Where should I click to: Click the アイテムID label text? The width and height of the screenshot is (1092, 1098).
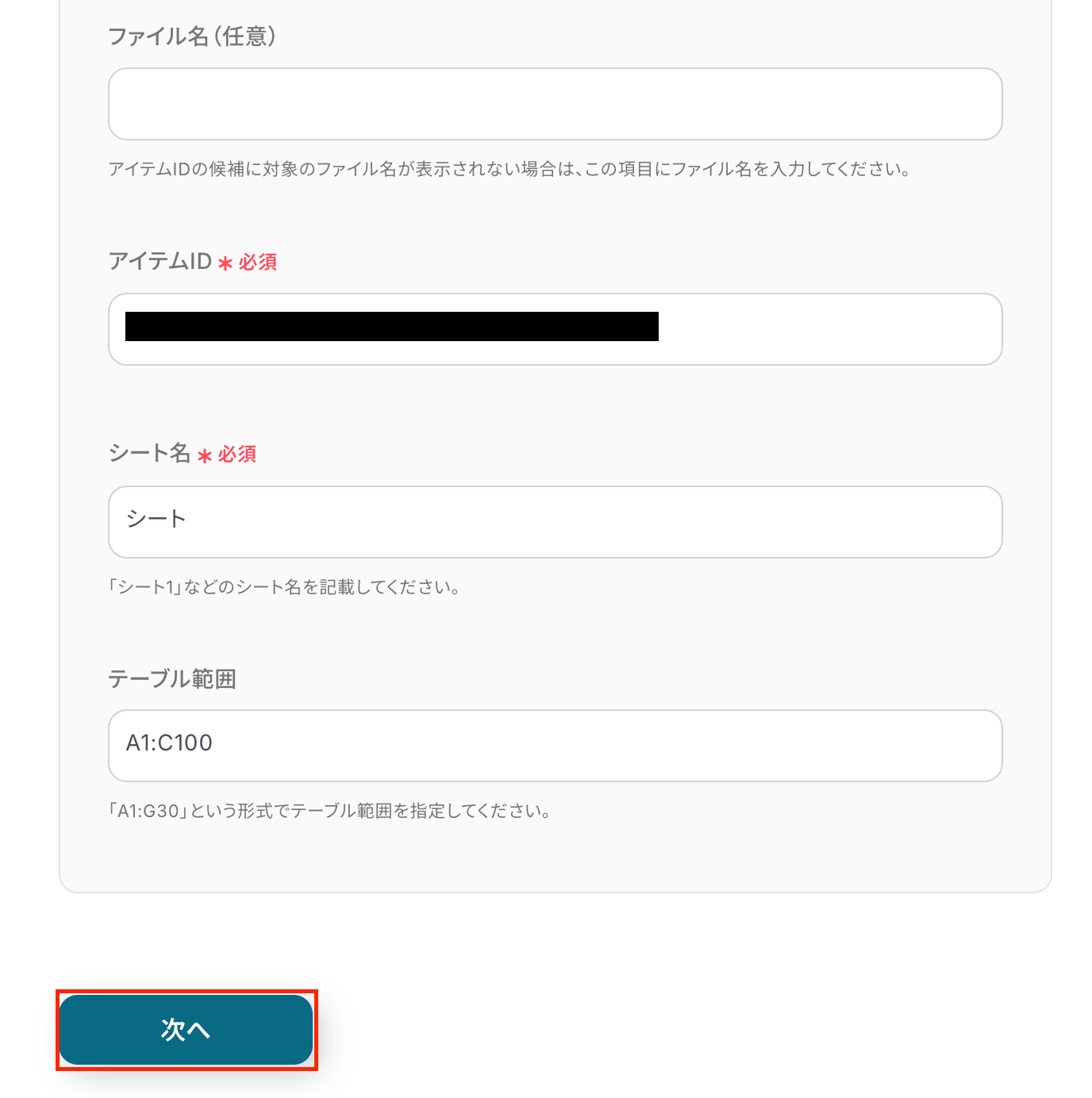click(x=160, y=262)
